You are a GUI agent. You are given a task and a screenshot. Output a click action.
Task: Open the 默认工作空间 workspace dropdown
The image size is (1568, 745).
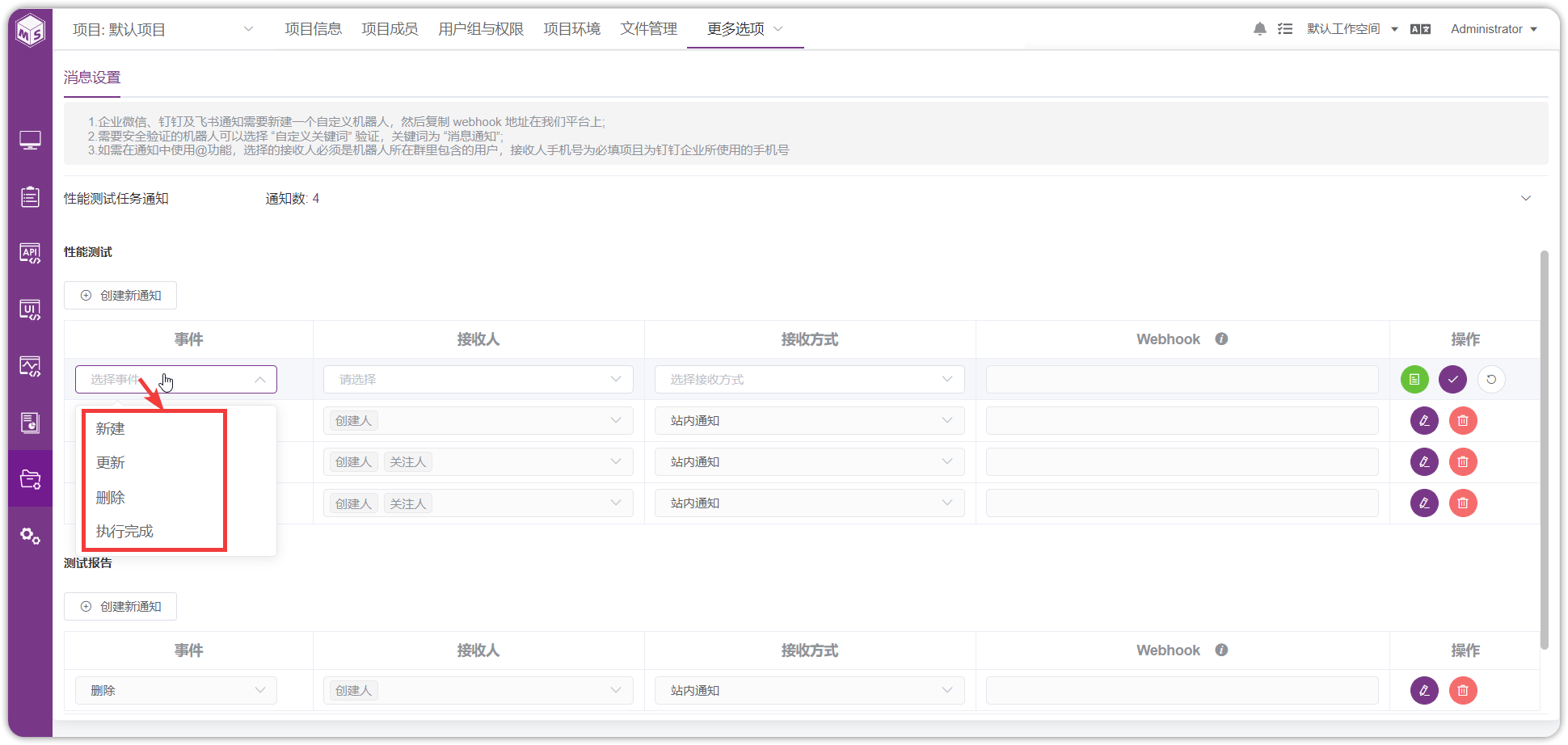[1352, 29]
